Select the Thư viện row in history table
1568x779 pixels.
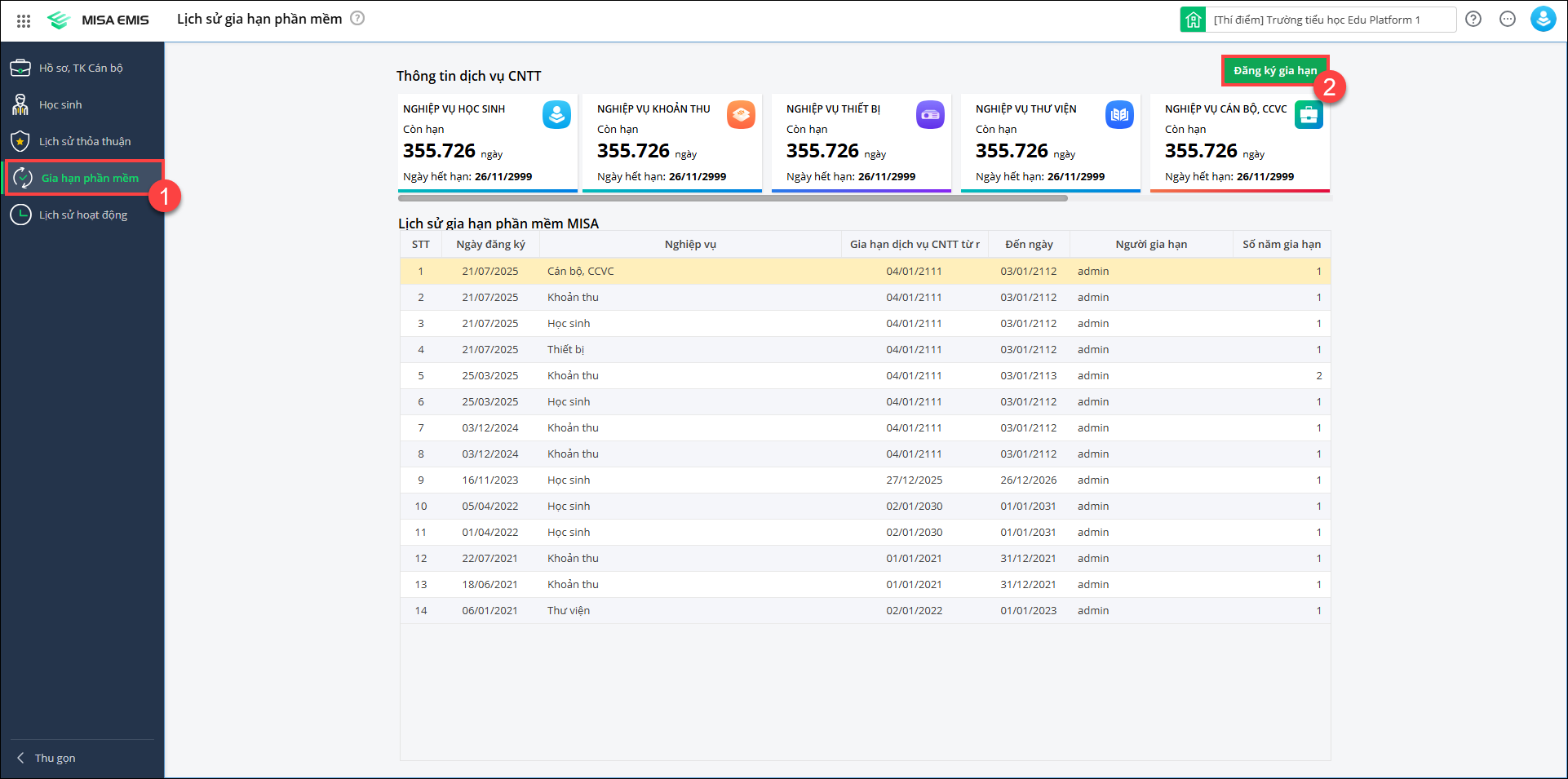point(569,611)
